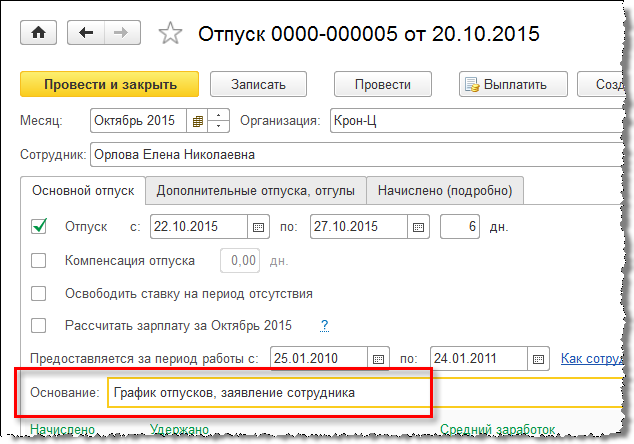Click work period end field 24.01.2011
This screenshot has height=444, width=634.
(x=479, y=359)
